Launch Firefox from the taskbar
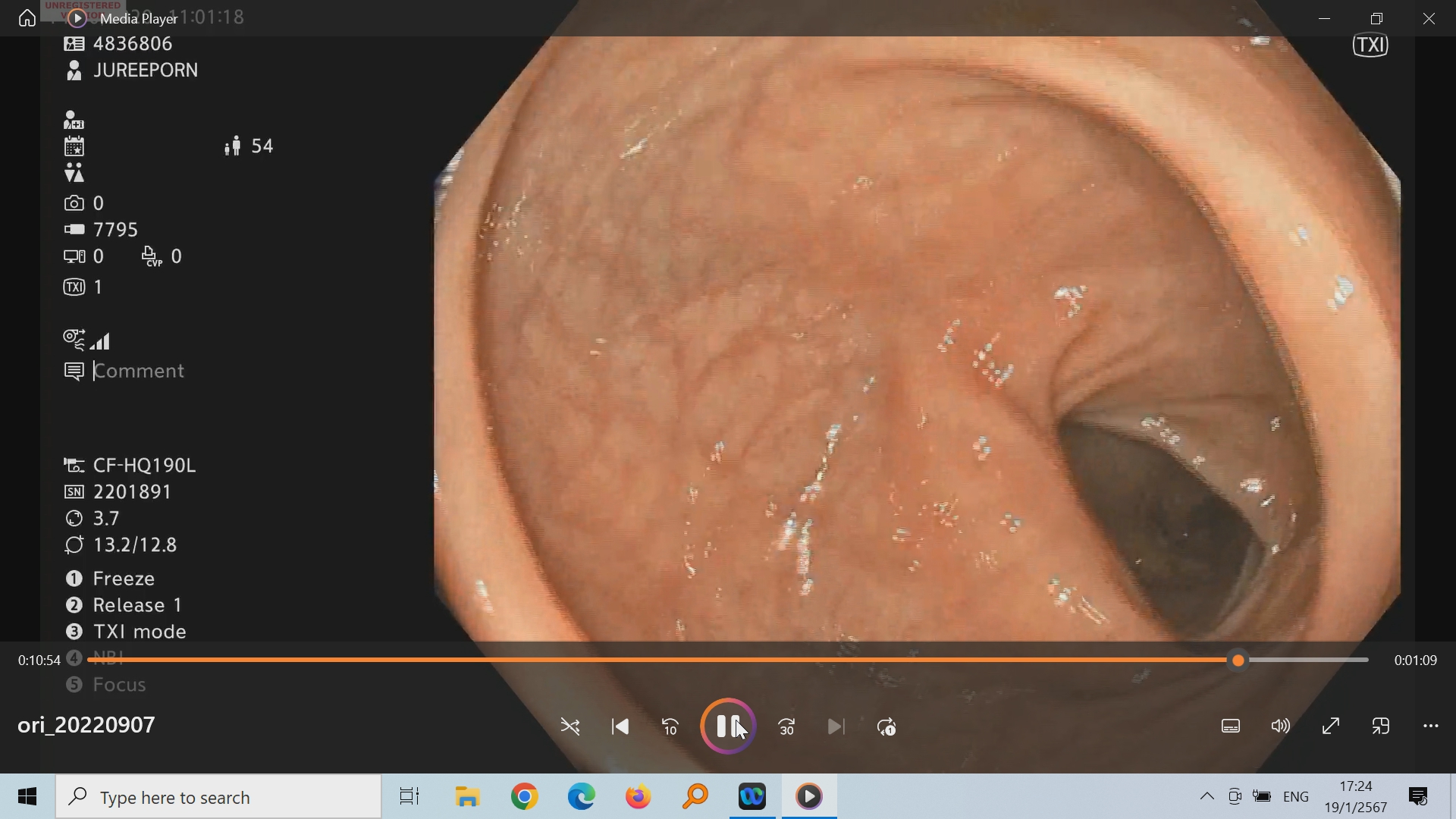The image size is (1456, 819). pos(639,797)
